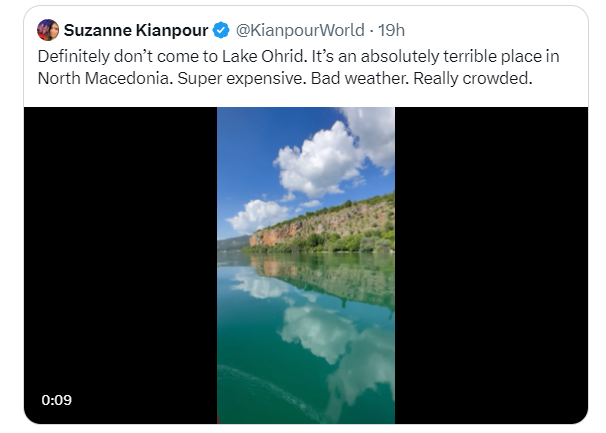Visit the @KianpourWorld handle link
This screenshot has height=433, width=606.
point(300,30)
